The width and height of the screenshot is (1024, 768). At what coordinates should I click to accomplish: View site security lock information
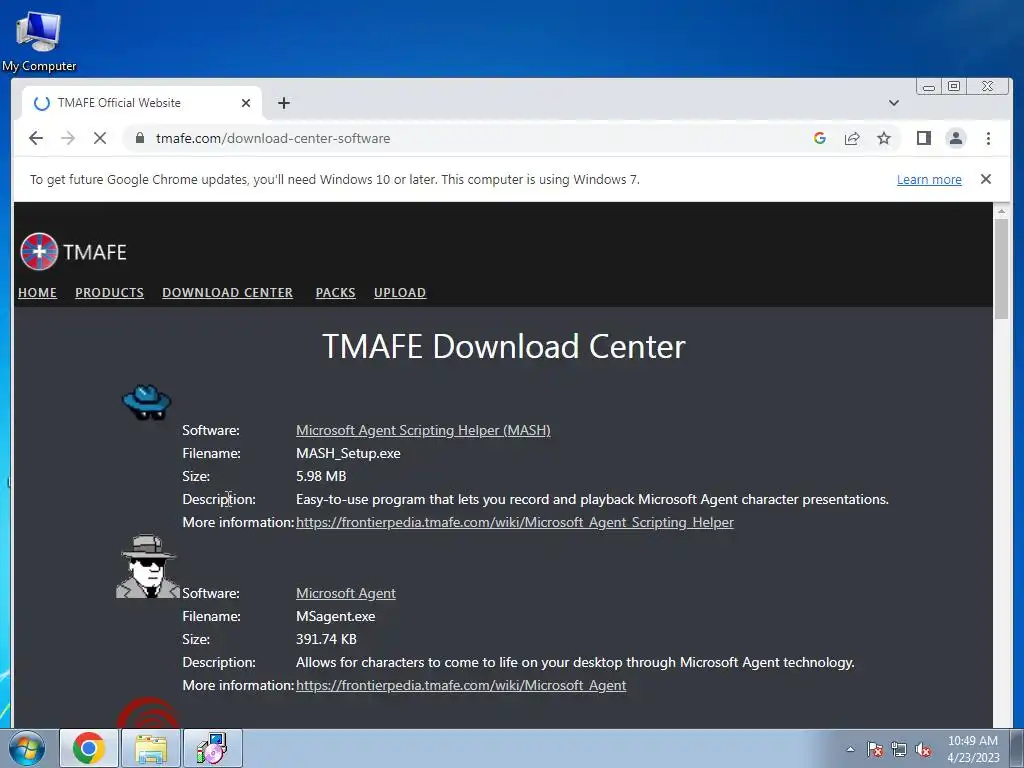click(139, 138)
